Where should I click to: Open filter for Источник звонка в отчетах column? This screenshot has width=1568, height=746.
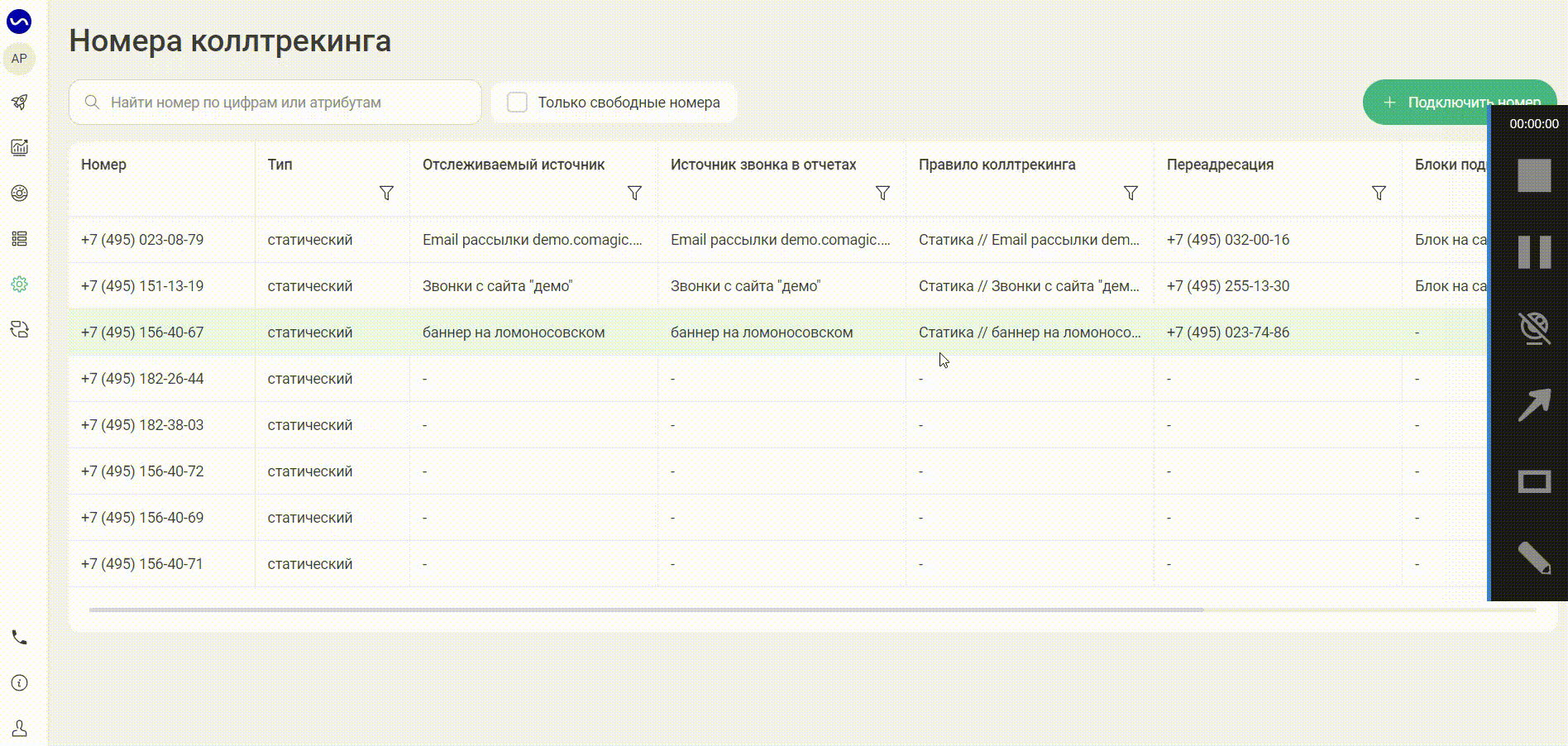coord(882,193)
